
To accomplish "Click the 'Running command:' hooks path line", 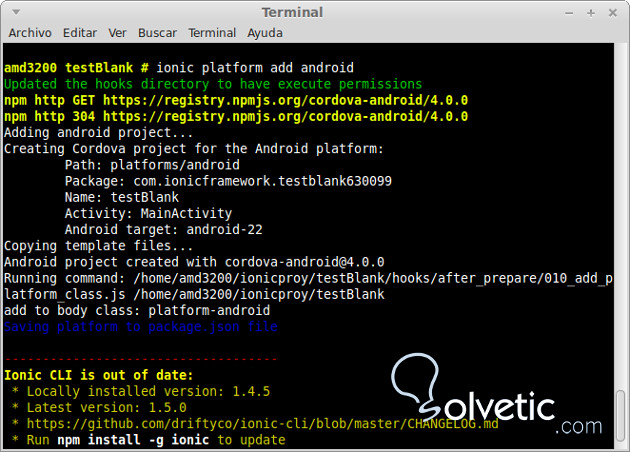I will point(308,286).
